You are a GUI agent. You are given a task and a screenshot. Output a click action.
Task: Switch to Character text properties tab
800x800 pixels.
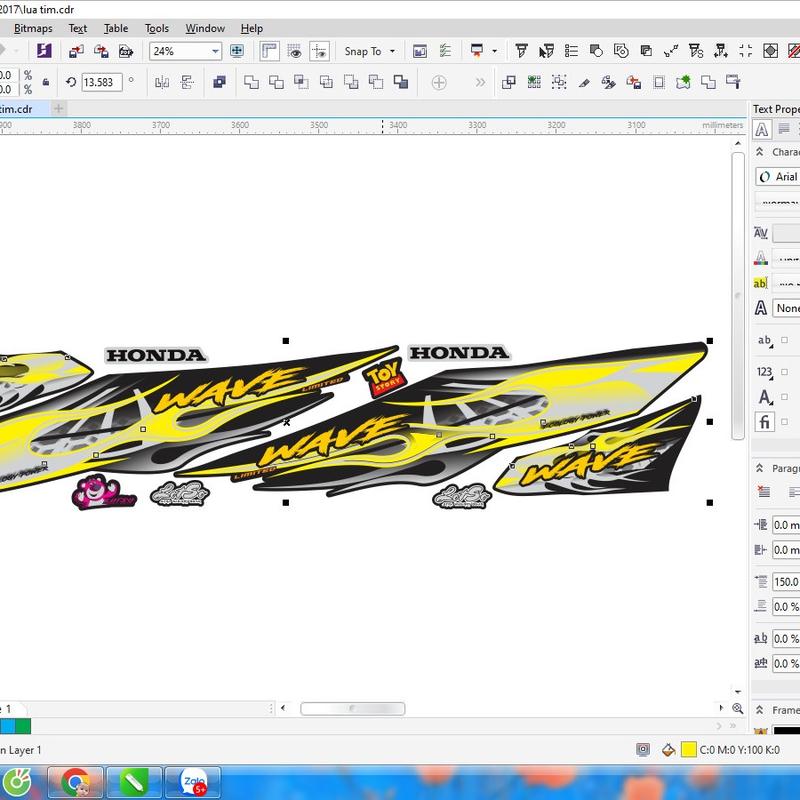[x=762, y=130]
